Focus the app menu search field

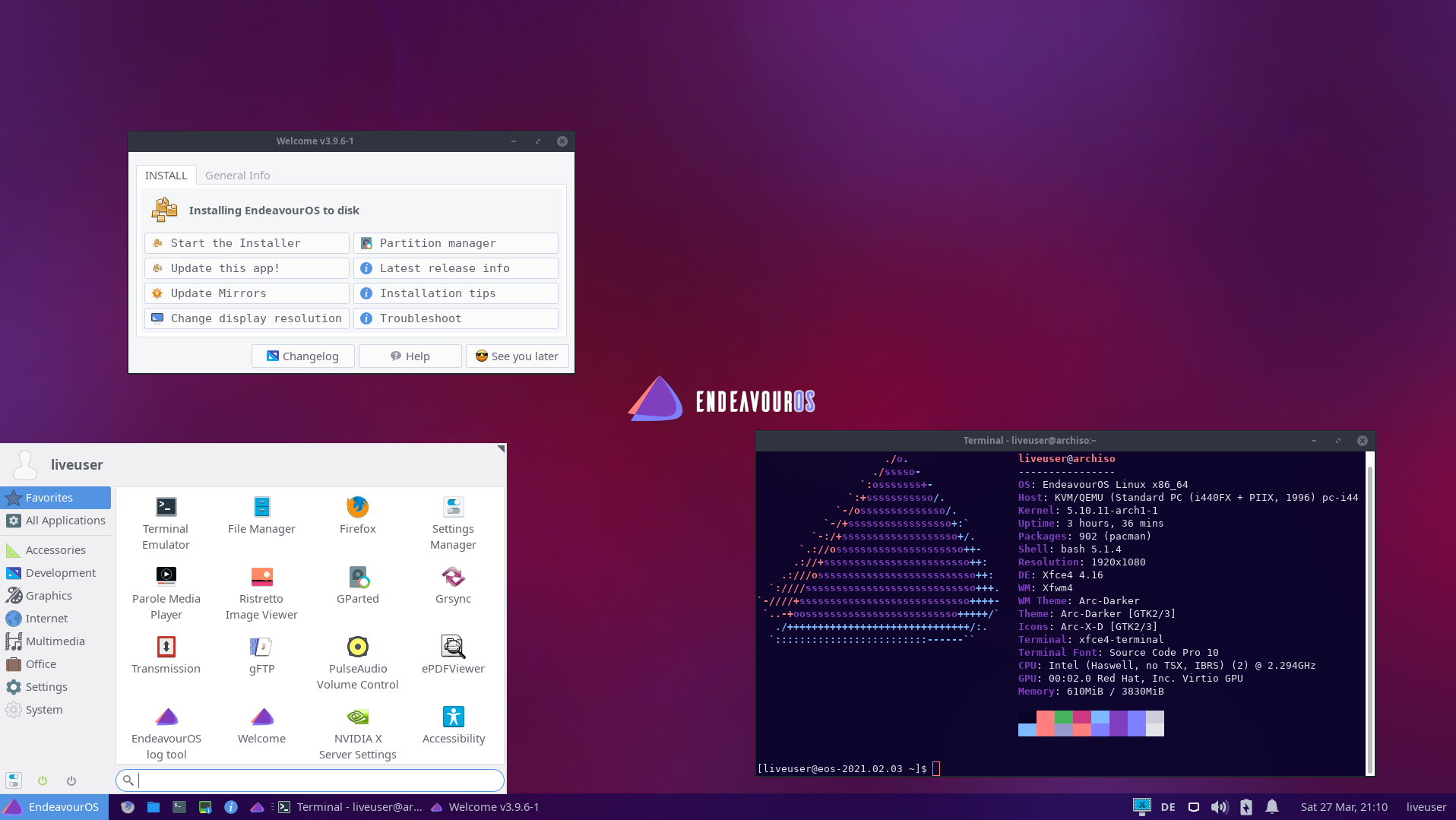(310, 780)
